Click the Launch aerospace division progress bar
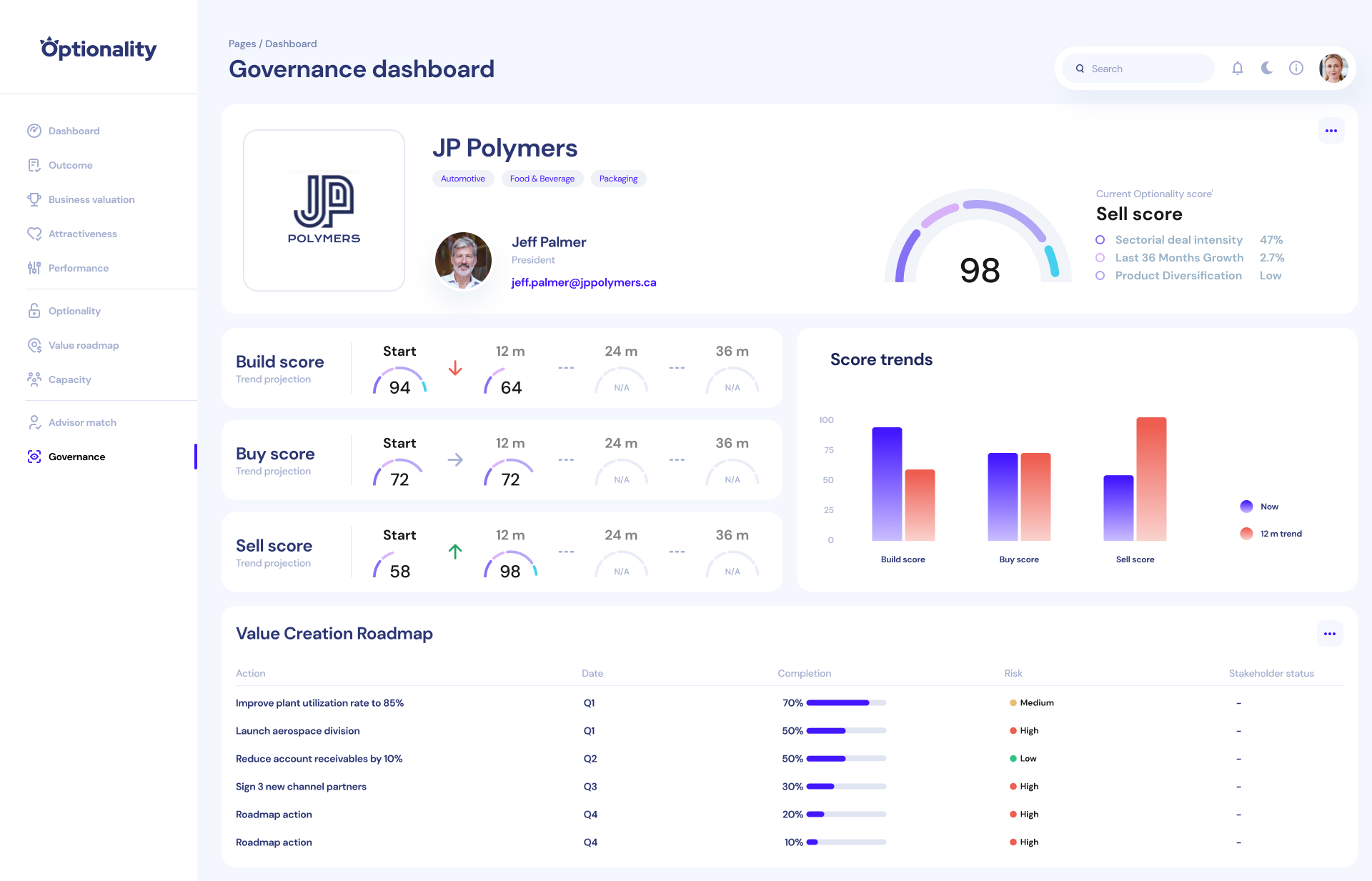The height and width of the screenshot is (881, 1372). [845, 731]
